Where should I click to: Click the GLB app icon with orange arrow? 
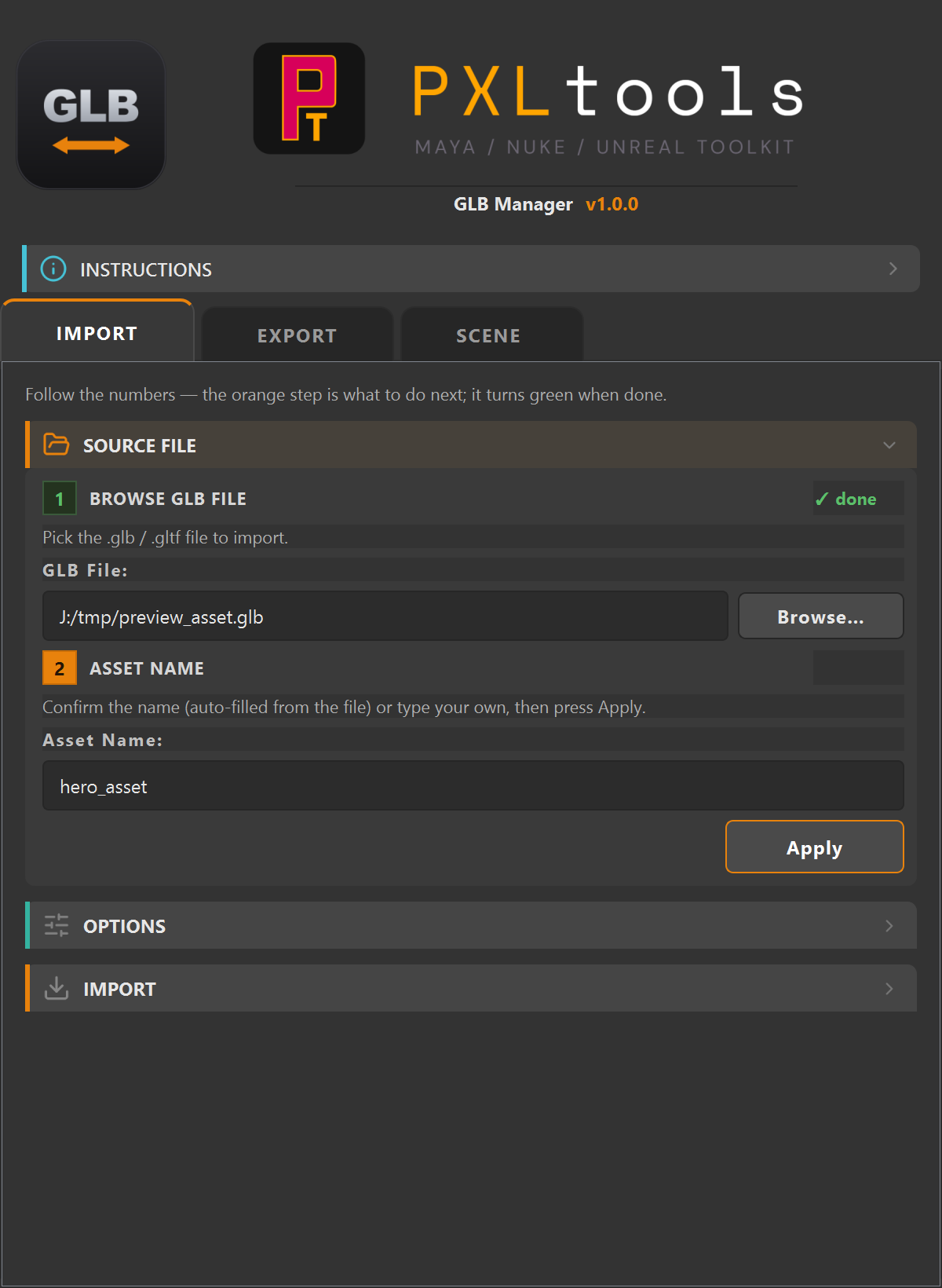pyautogui.click(x=91, y=115)
